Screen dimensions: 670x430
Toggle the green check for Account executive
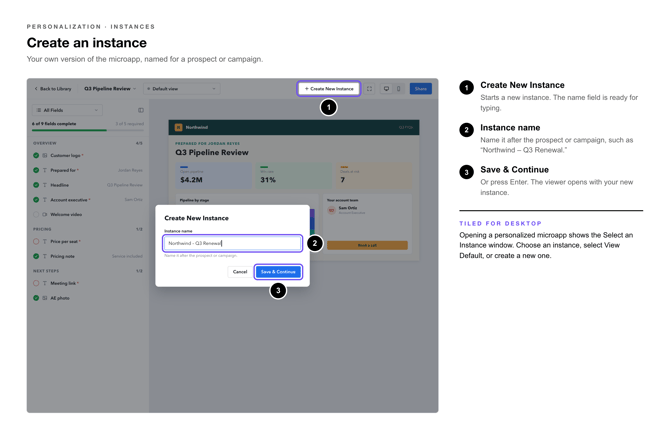36,200
